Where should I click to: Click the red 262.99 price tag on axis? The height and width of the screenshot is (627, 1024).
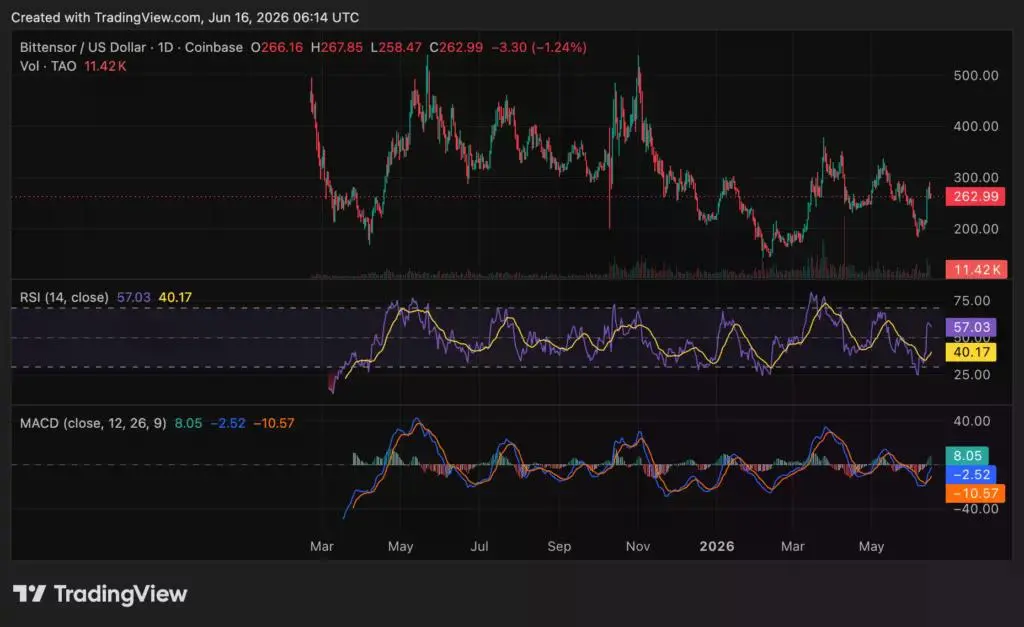tap(976, 197)
